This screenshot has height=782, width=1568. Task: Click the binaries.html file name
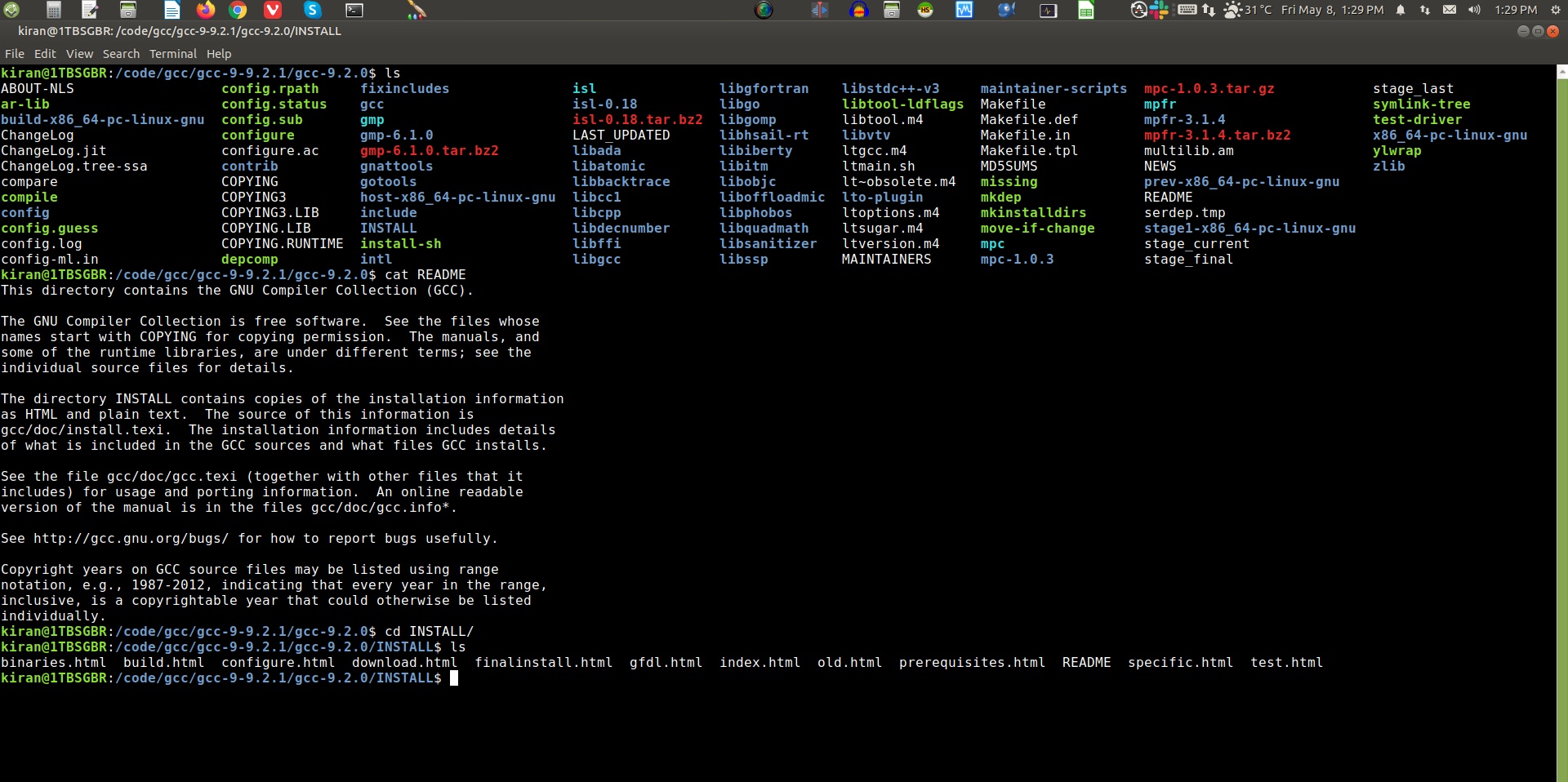(54, 663)
